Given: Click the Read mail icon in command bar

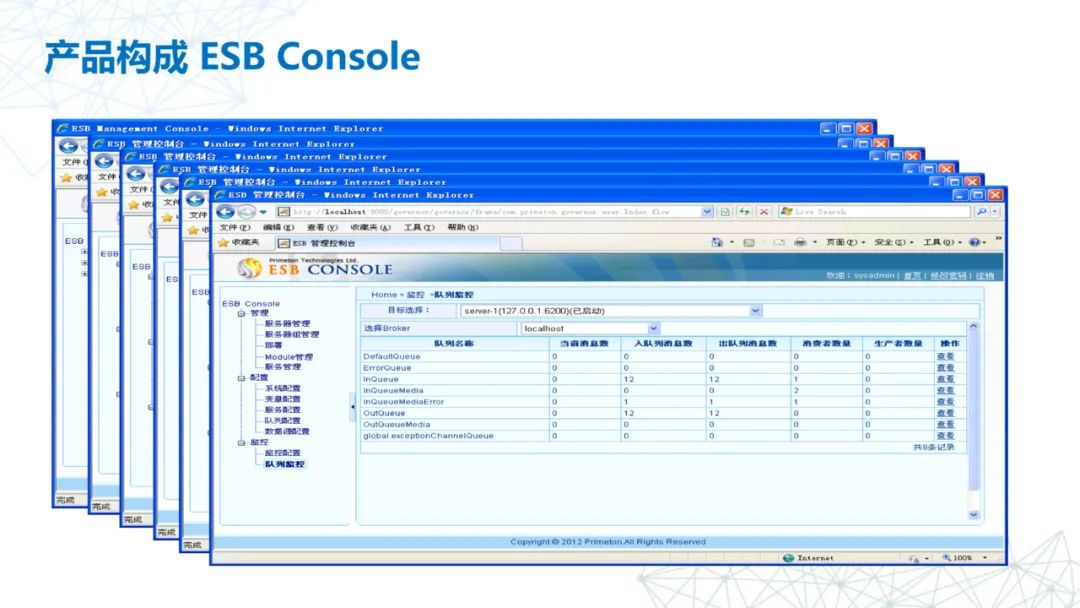Looking at the screenshot, I should coord(778,242).
